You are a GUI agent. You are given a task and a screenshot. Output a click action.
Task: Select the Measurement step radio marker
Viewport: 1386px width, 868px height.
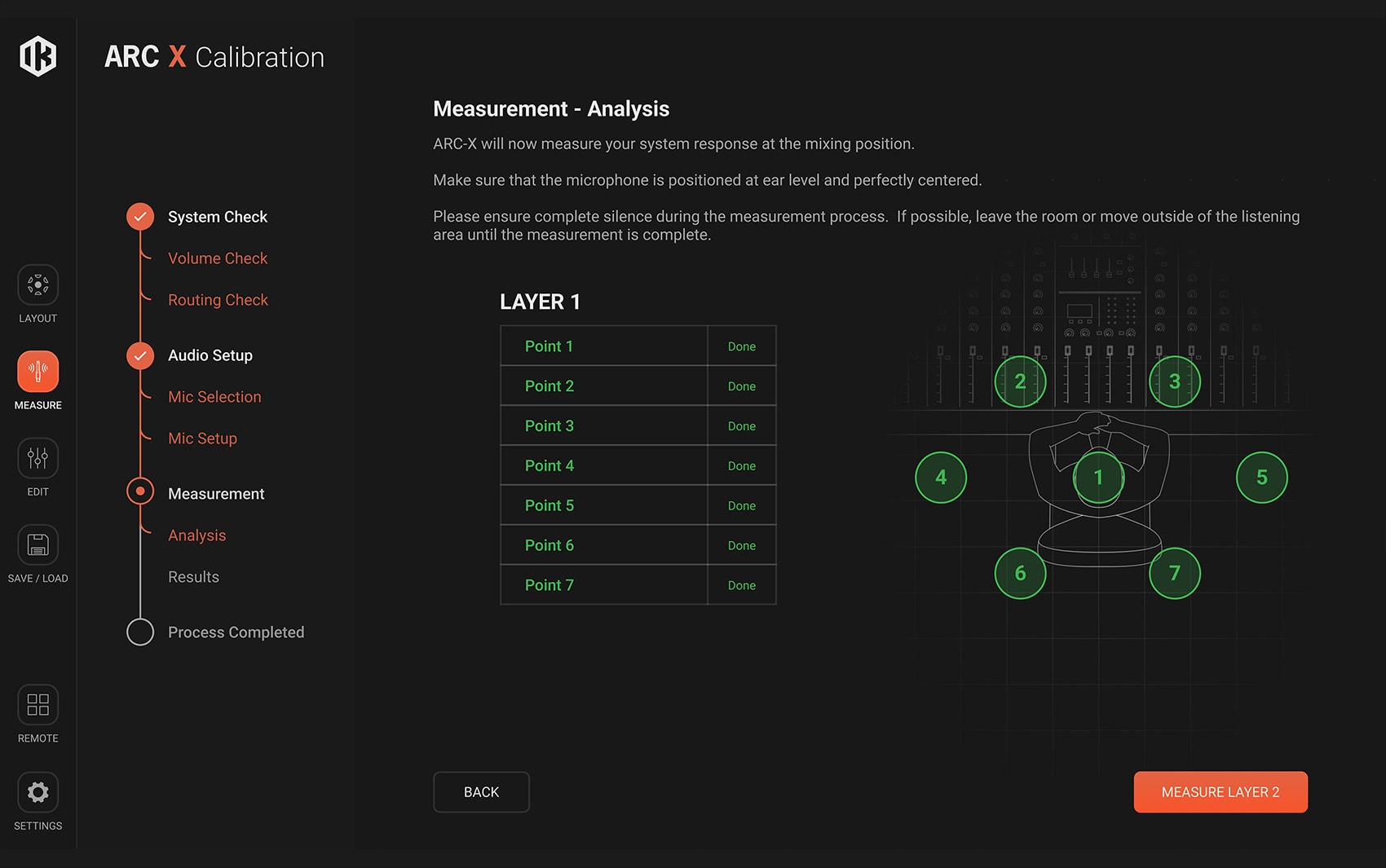point(140,491)
